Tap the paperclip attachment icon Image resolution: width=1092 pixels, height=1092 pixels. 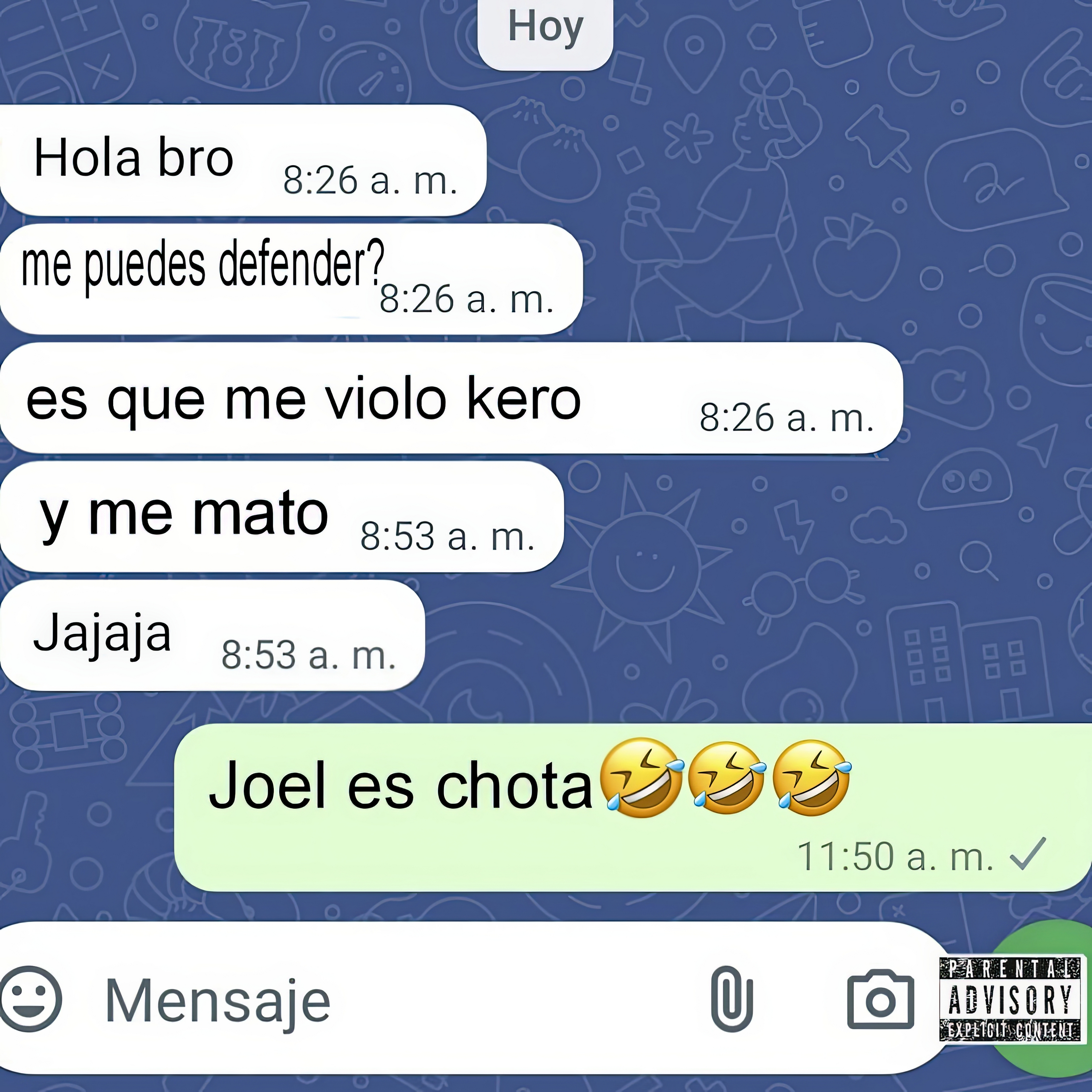[x=731, y=999]
